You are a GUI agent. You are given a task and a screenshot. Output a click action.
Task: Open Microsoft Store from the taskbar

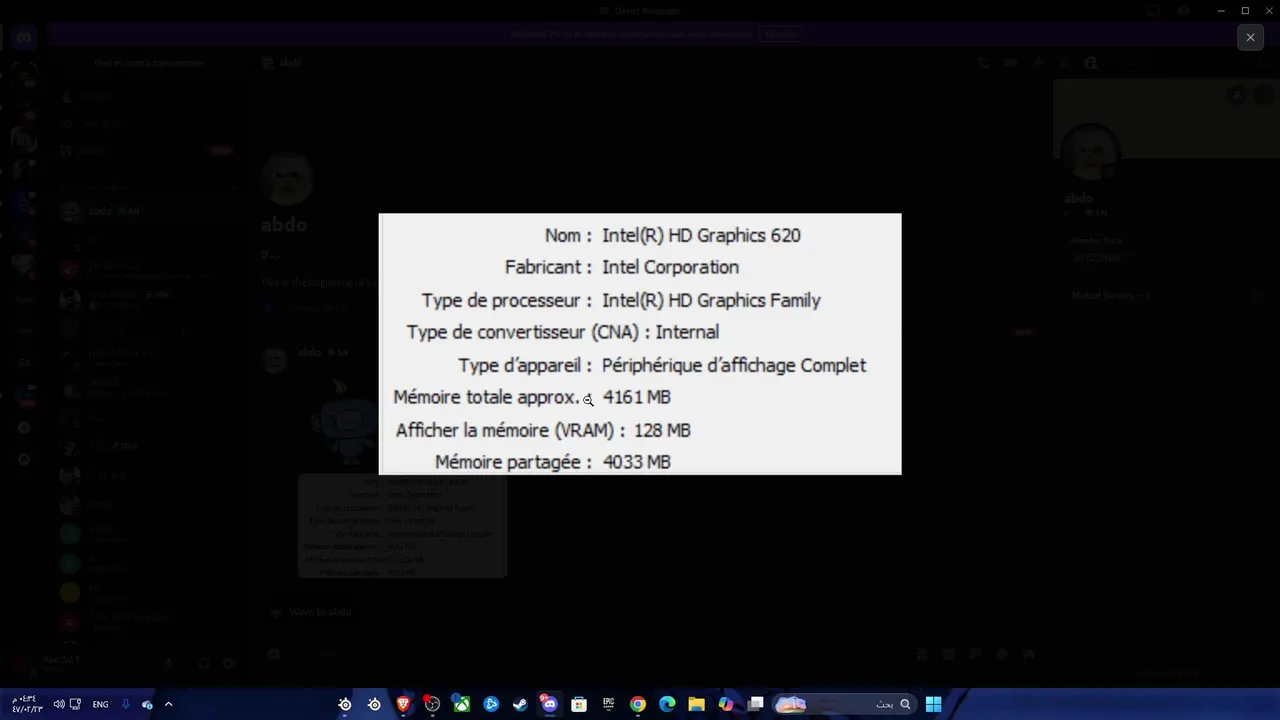(x=579, y=704)
